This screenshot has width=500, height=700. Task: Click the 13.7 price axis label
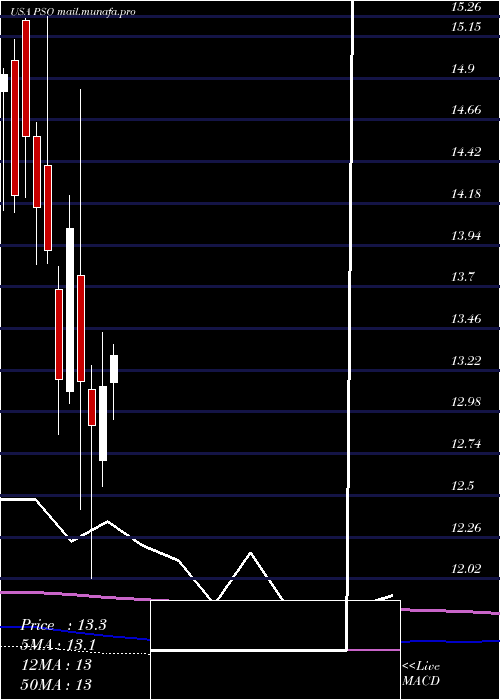tap(462, 277)
